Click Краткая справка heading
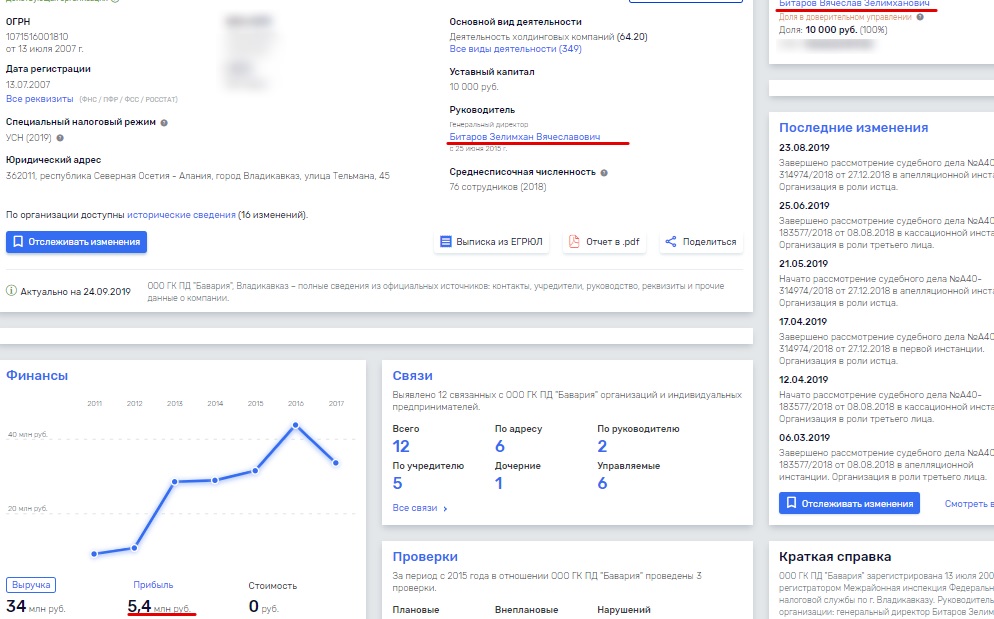The image size is (994, 619). tap(835, 557)
